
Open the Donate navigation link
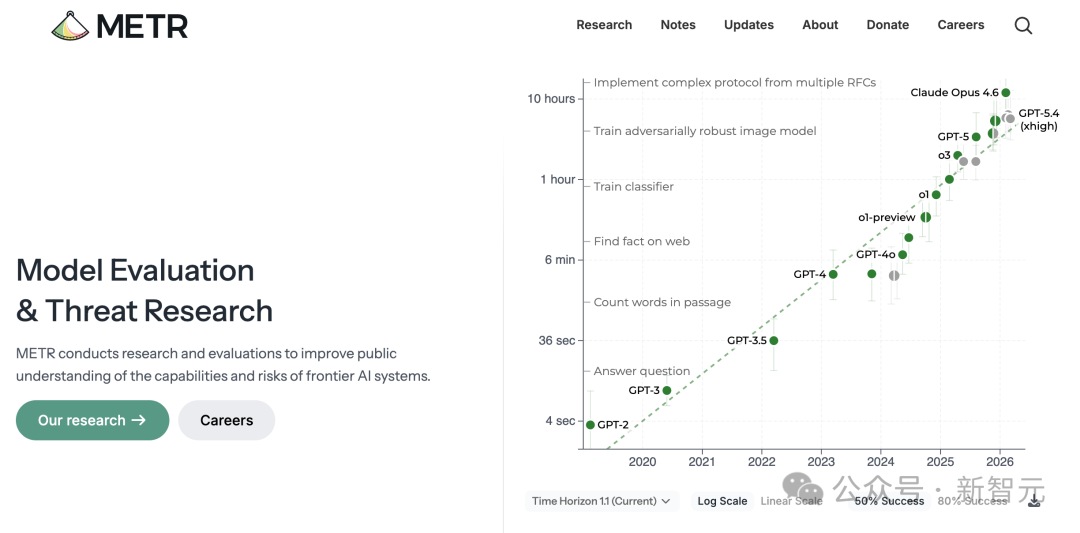tap(888, 25)
